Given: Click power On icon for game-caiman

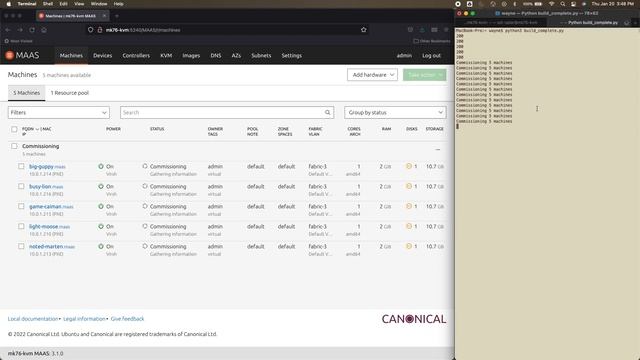Looking at the screenshot, I should [x=101, y=207].
